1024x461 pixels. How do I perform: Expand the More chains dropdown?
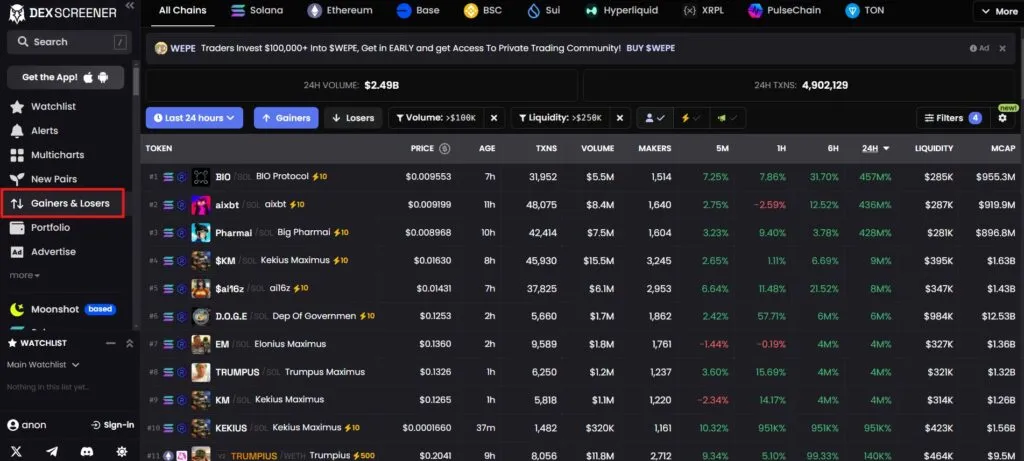[997, 11]
